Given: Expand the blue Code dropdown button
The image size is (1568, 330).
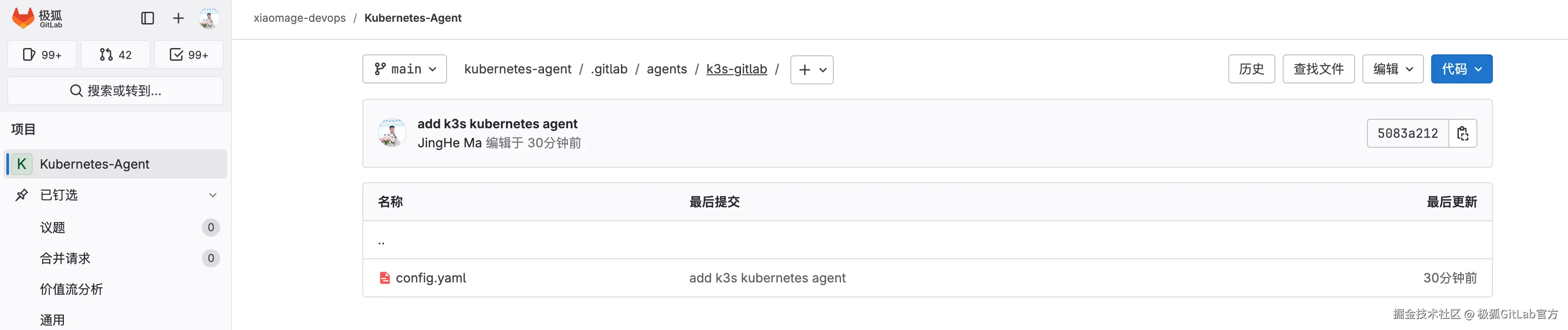Looking at the screenshot, I should click(1461, 69).
